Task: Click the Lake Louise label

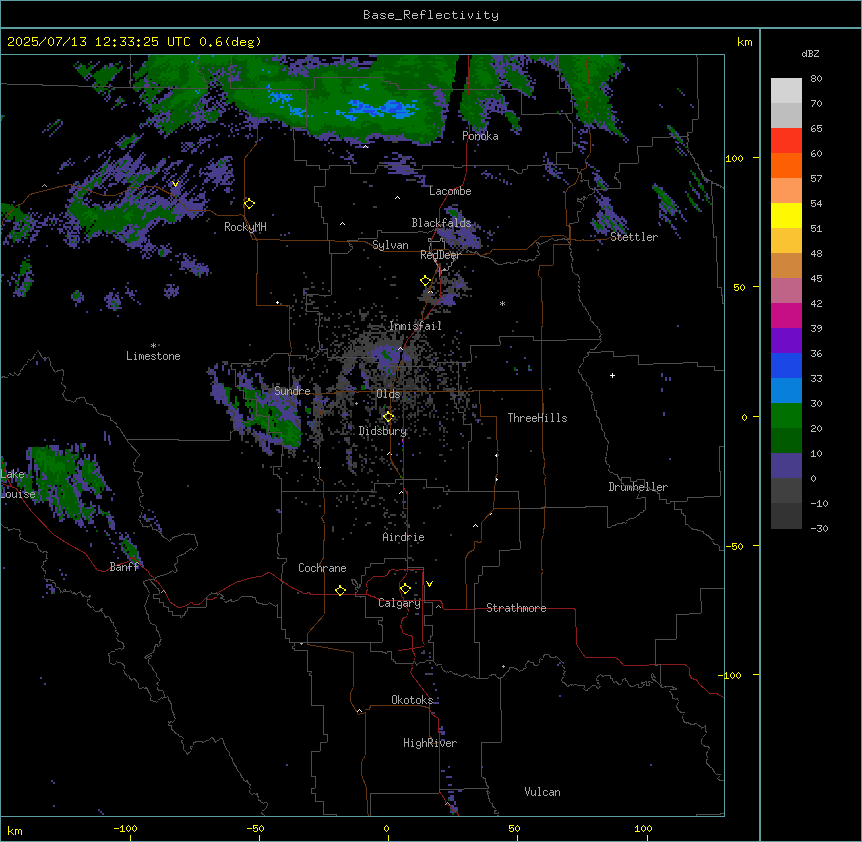Action: (x=16, y=484)
